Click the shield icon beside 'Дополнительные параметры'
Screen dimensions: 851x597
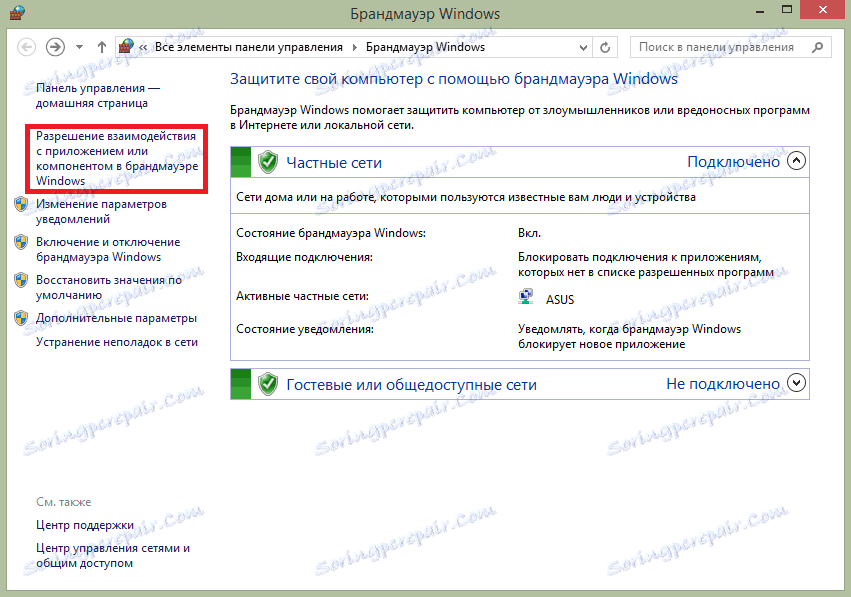click(x=21, y=318)
